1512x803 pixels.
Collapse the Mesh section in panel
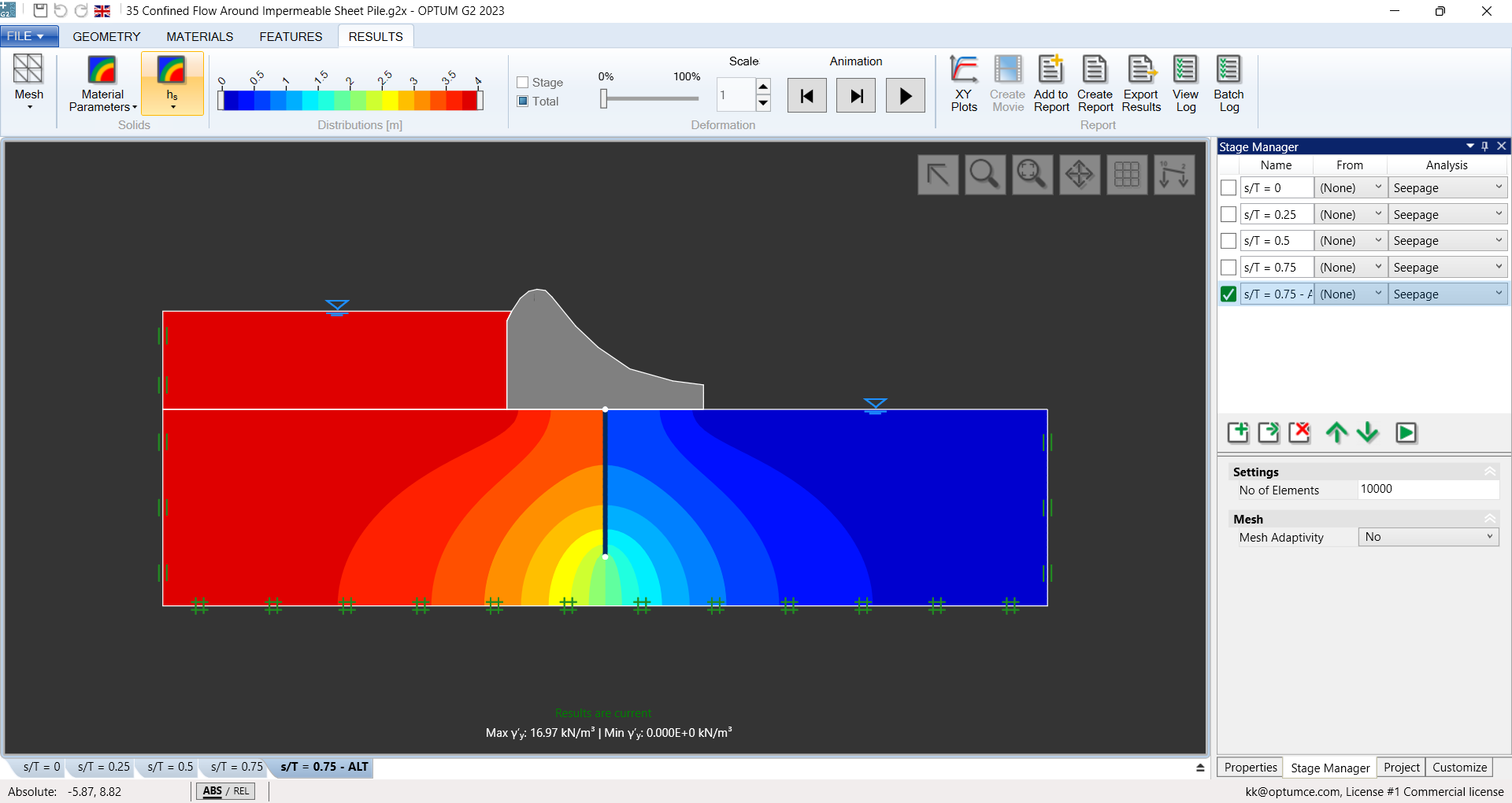click(x=1490, y=519)
